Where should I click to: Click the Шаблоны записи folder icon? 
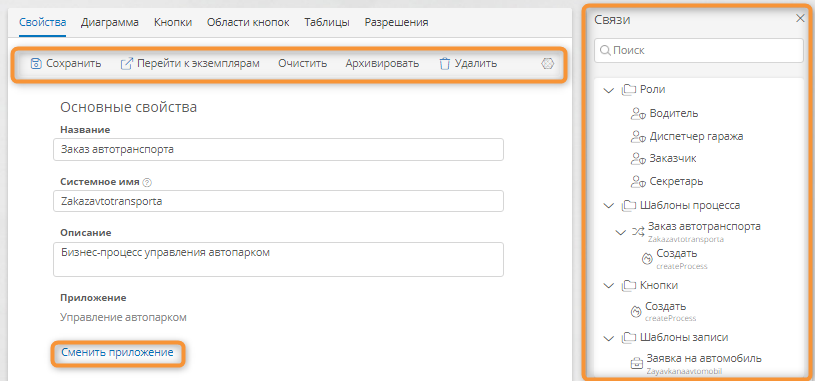coord(629,338)
